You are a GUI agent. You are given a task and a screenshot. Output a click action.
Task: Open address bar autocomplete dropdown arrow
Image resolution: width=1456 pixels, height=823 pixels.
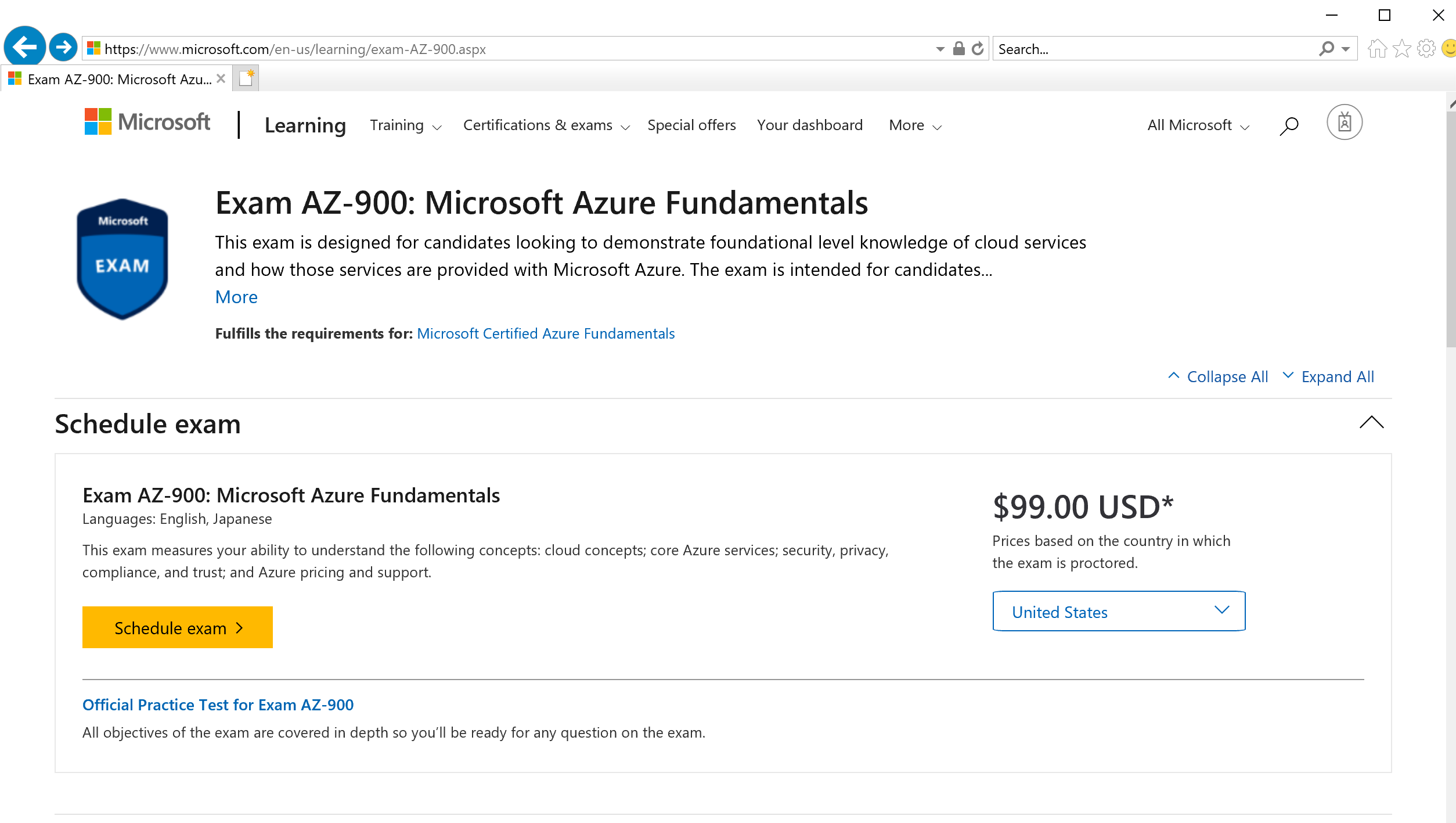click(x=940, y=49)
